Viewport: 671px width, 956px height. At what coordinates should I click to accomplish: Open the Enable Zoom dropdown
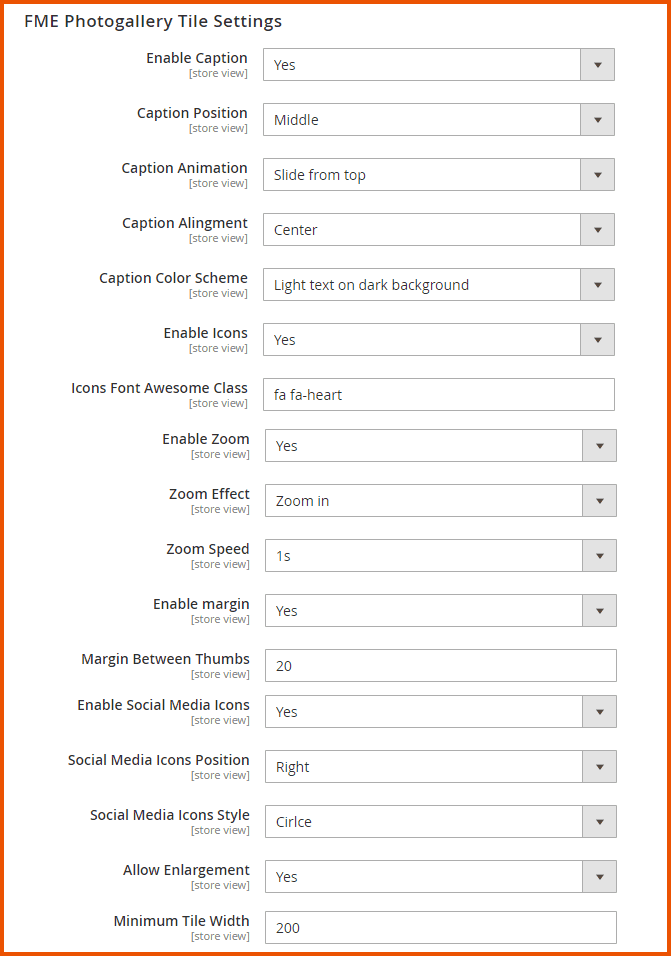(x=440, y=446)
